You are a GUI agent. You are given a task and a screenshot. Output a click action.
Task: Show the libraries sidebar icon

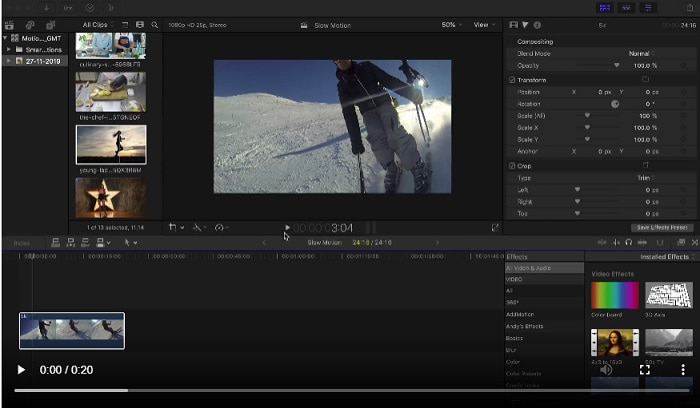click(9, 25)
